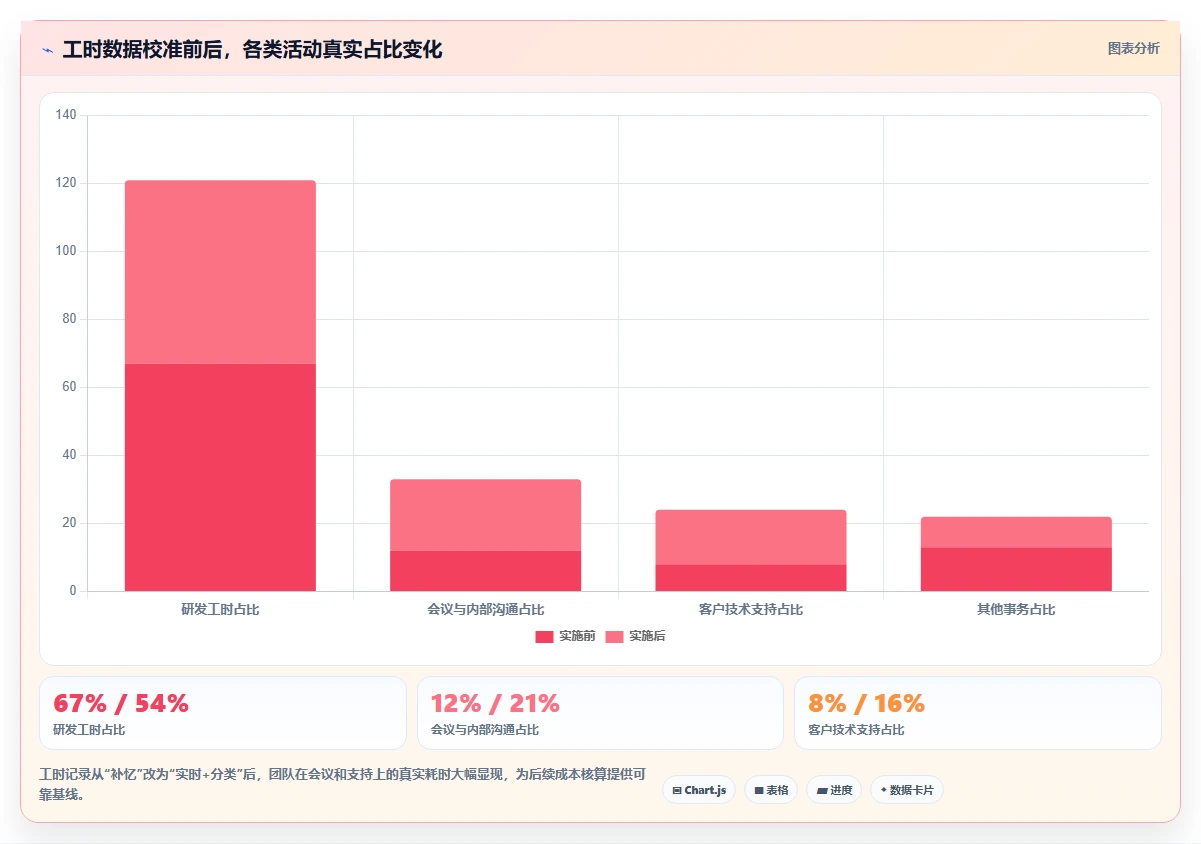This screenshot has height=844, width=1201.
Task: Click the 100 y-axis tick label
Action: pos(66,251)
